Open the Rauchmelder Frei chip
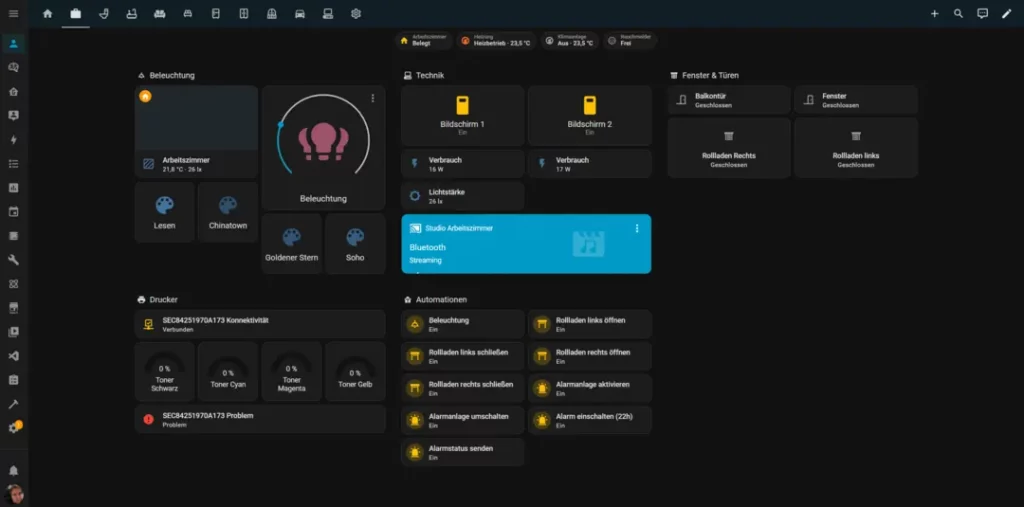Viewport: 1024px width, 507px height. (630, 41)
